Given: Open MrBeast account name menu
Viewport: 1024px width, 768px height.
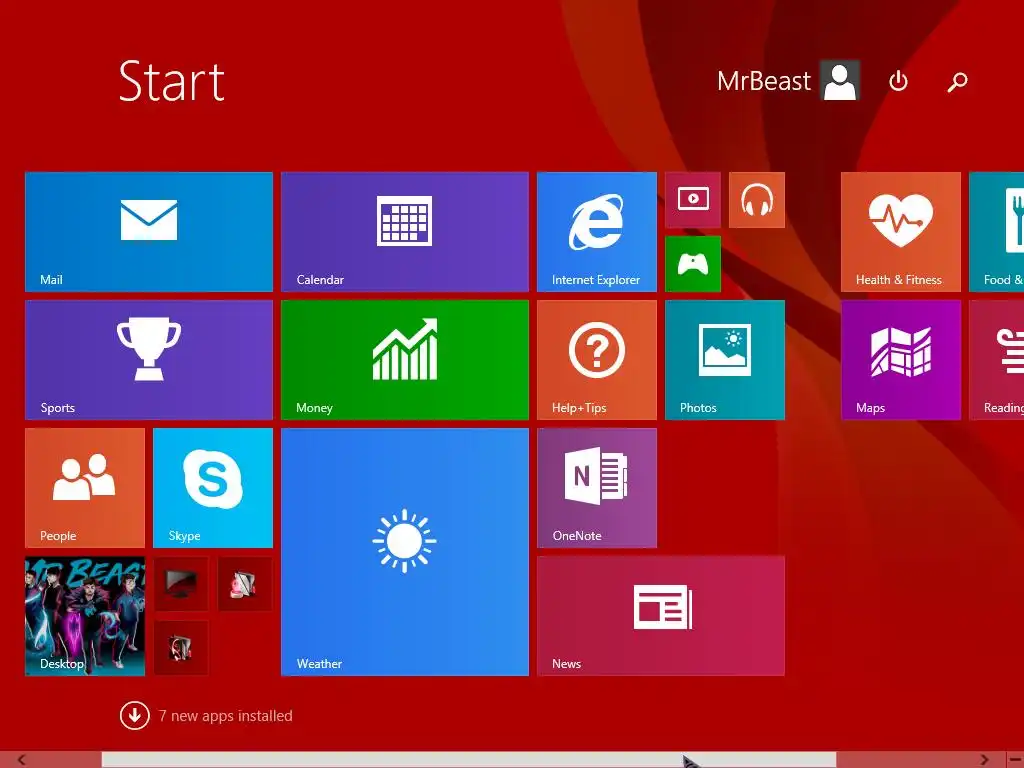Looking at the screenshot, I should (x=763, y=81).
